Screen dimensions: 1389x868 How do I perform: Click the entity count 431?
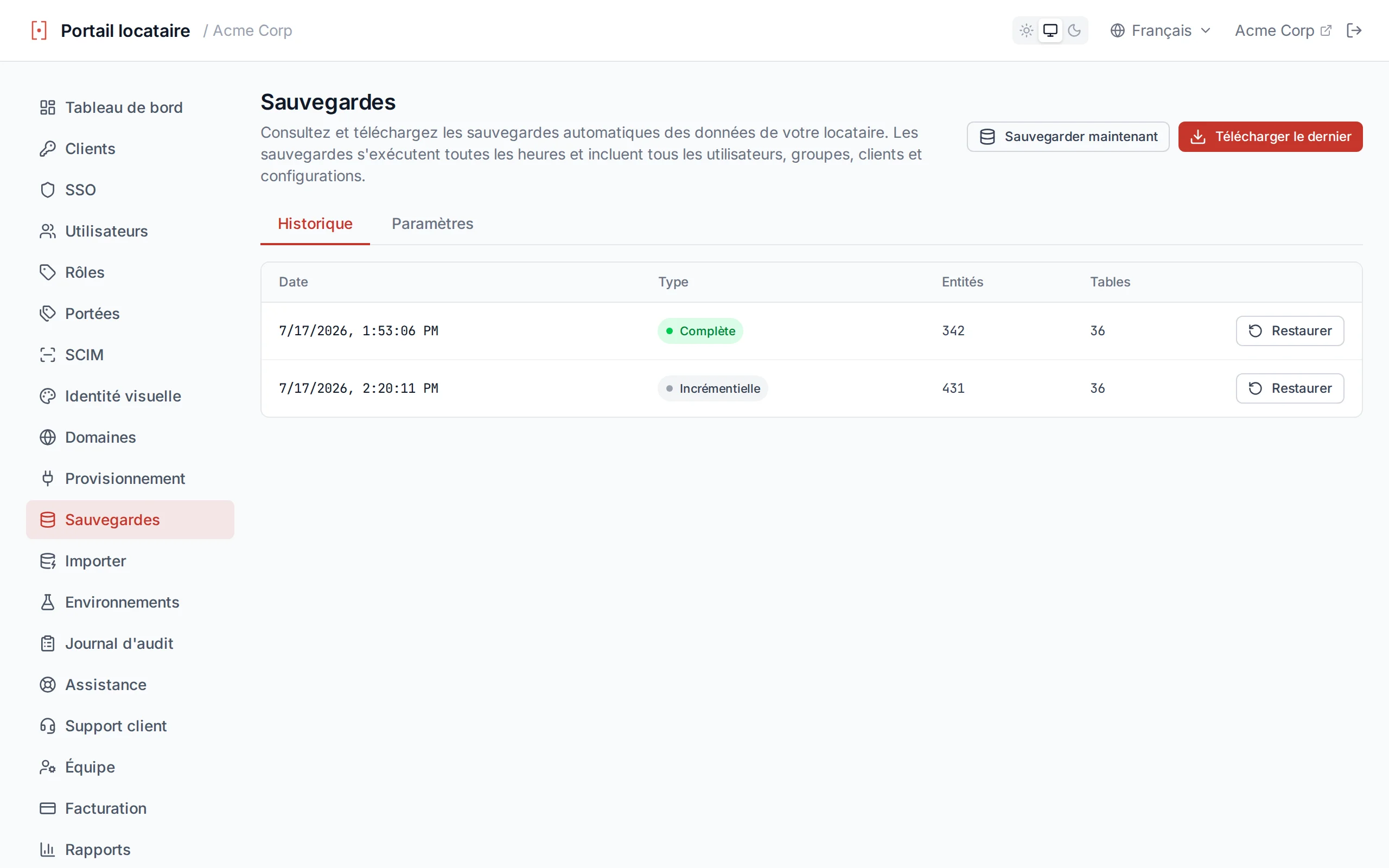tap(953, 388)
